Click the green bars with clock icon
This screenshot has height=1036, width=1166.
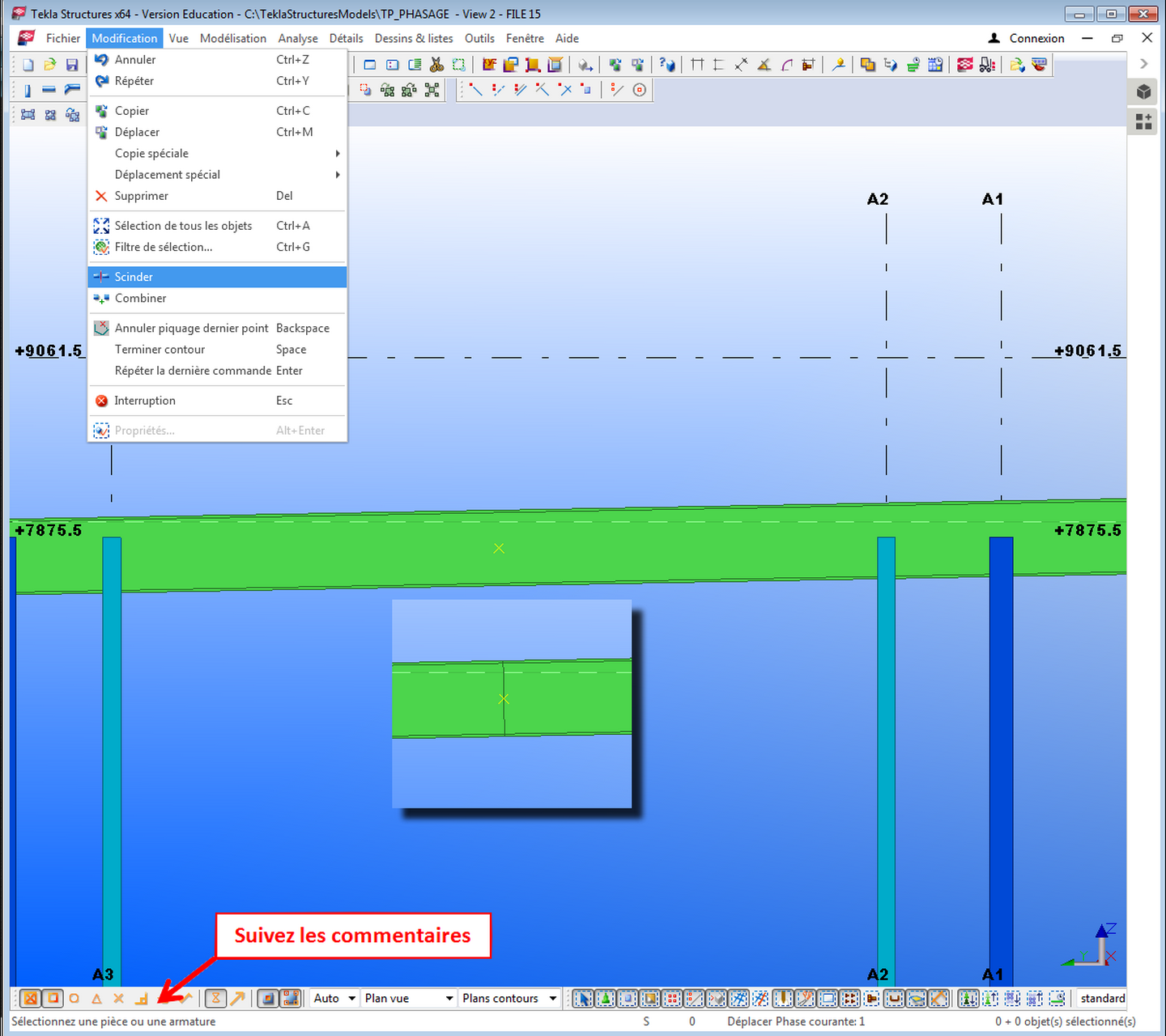[913, 65]
